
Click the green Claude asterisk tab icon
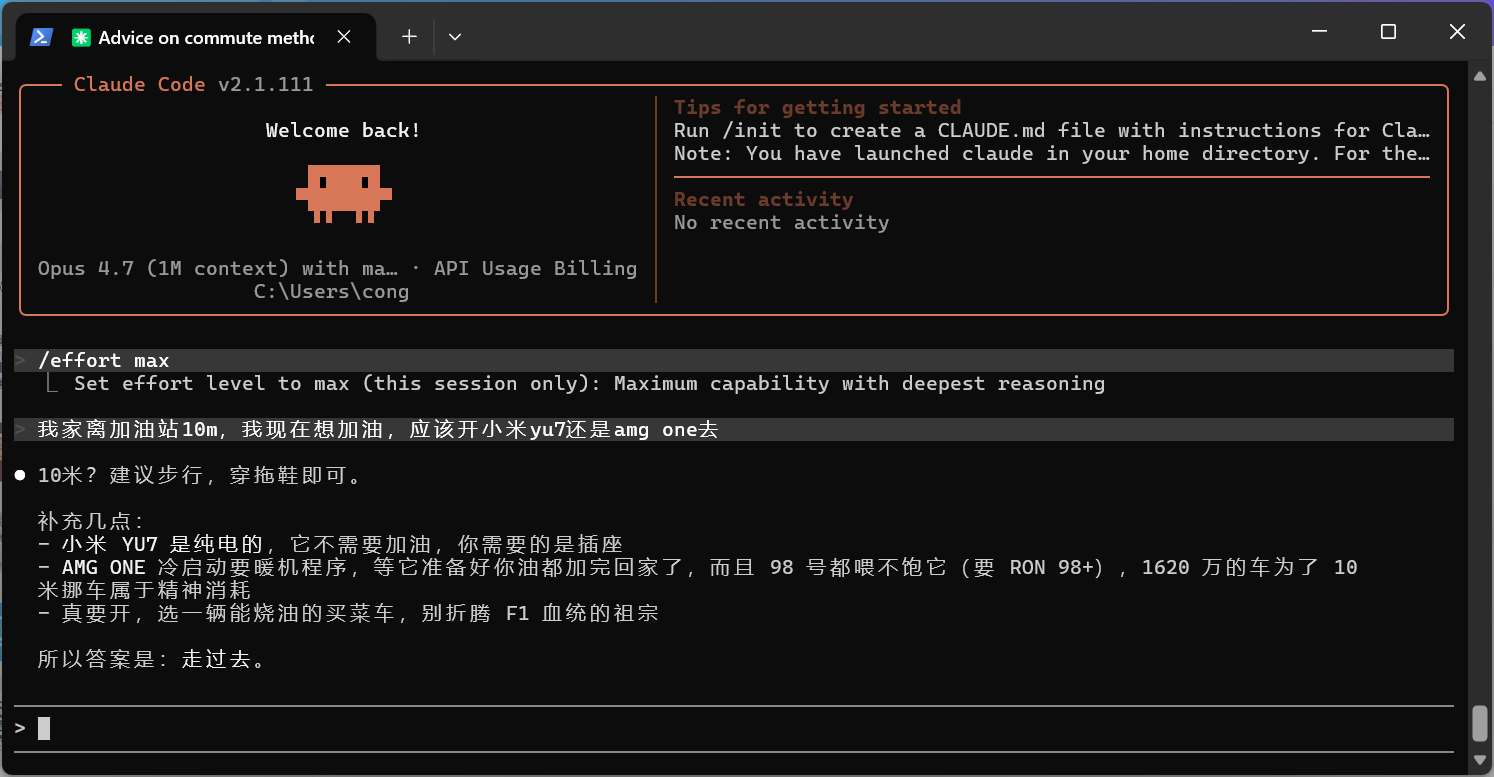[x=81, y=37]
